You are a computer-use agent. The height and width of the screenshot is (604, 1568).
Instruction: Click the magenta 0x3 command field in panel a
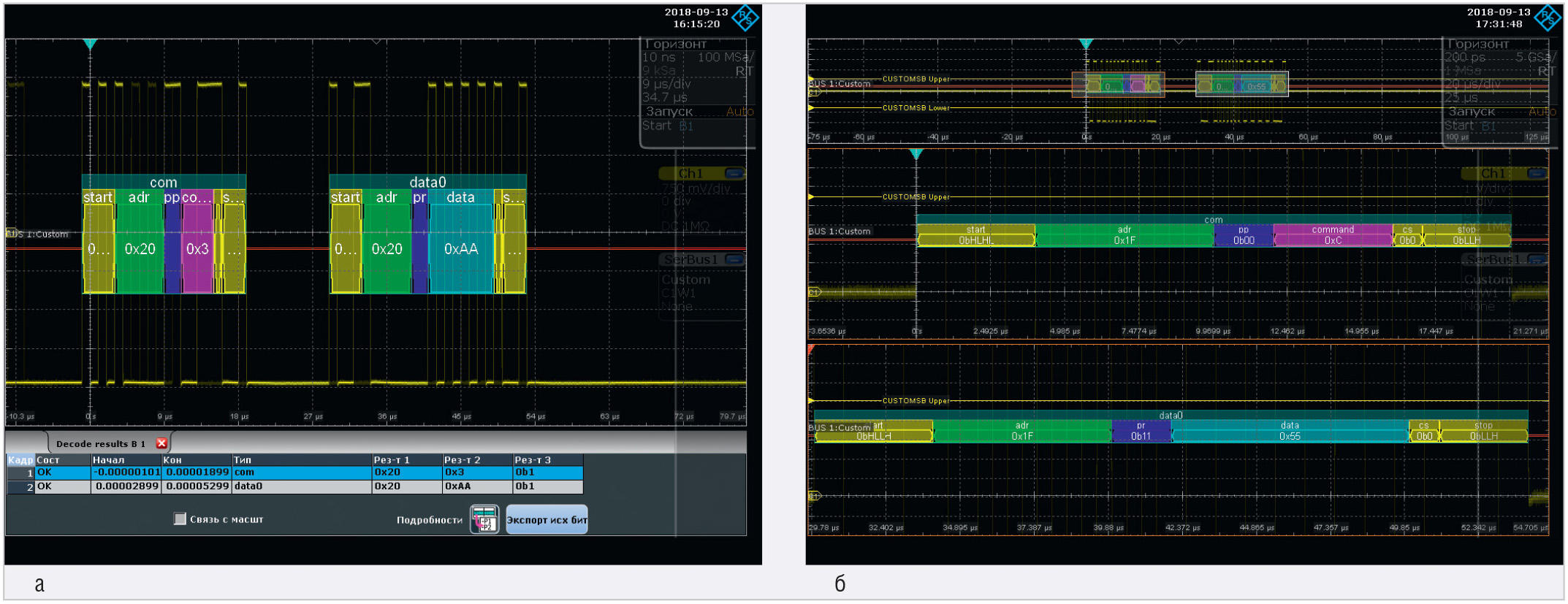tap(197, 249)
